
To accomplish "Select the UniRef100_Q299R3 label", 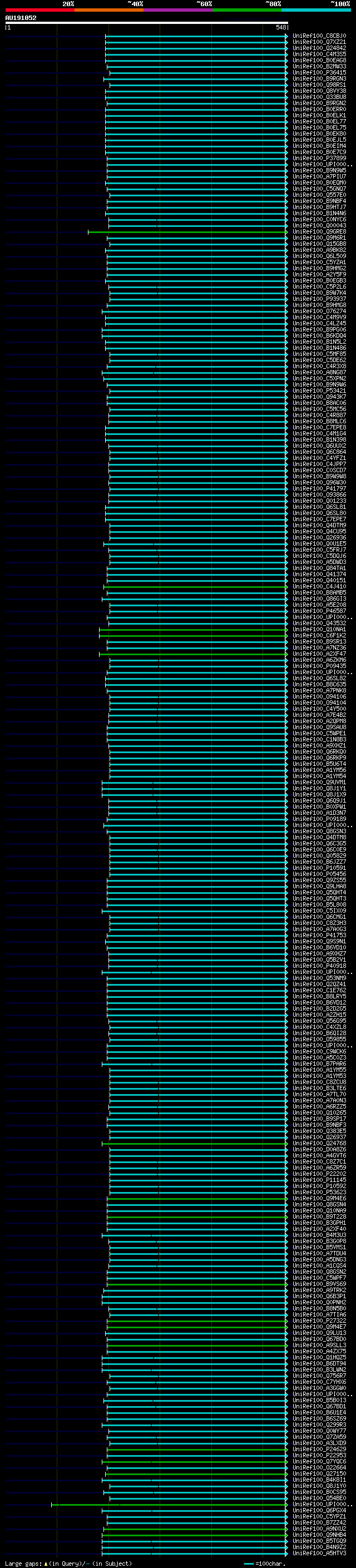I will point(319,1425).
